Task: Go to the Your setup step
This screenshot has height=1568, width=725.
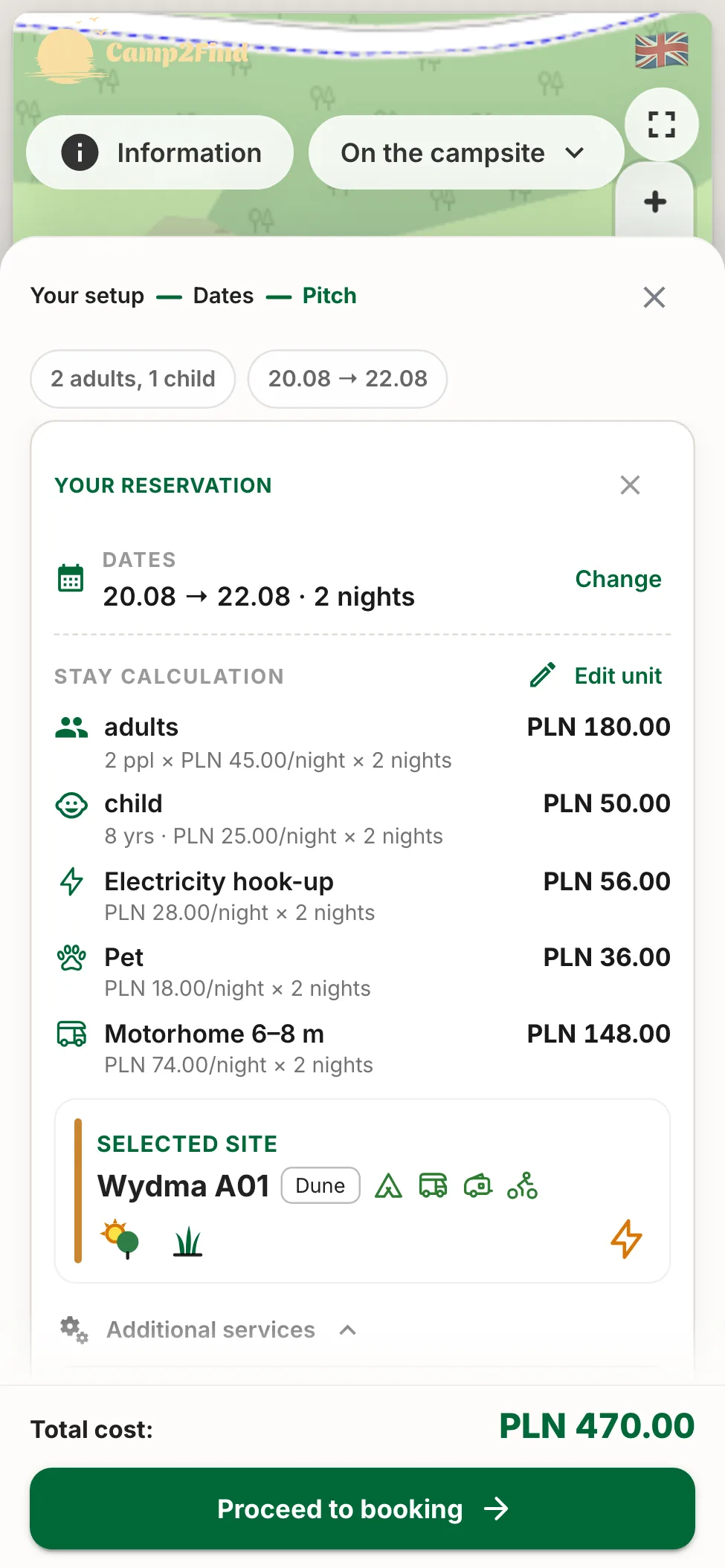Action: pyautogui.click(x=87, y=296)
